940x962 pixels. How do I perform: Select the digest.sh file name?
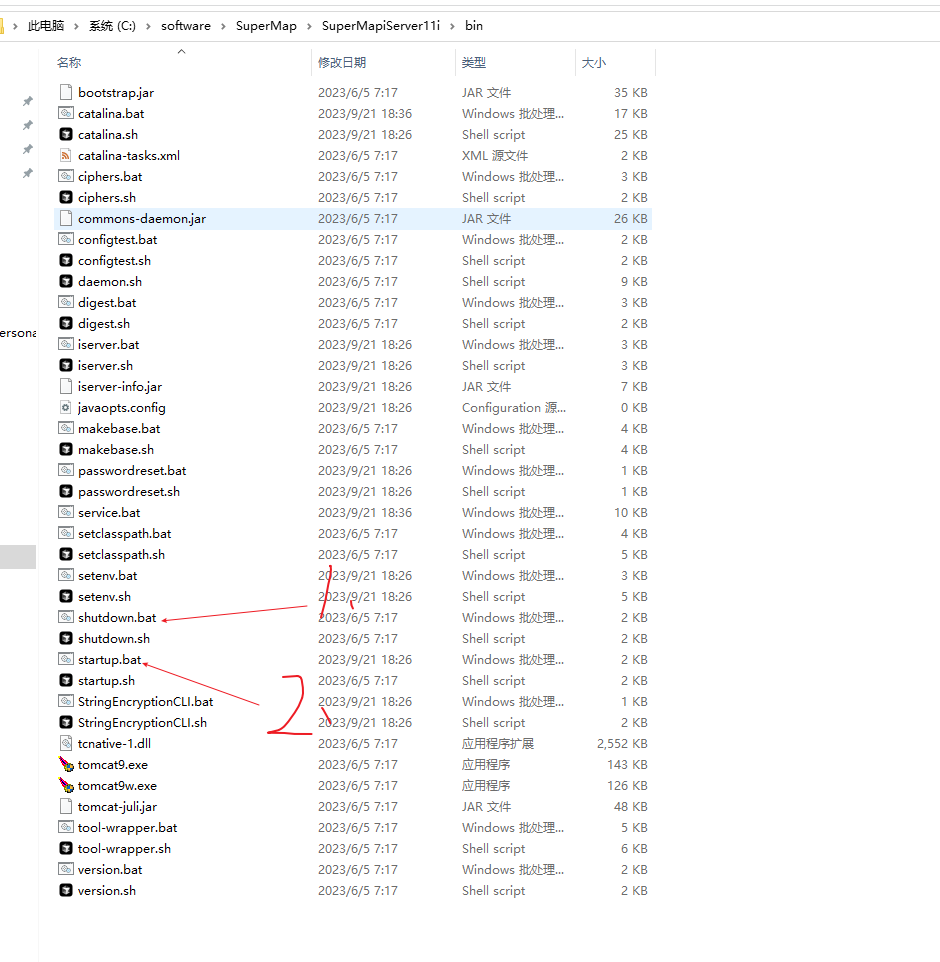click(x=104, y=324)
